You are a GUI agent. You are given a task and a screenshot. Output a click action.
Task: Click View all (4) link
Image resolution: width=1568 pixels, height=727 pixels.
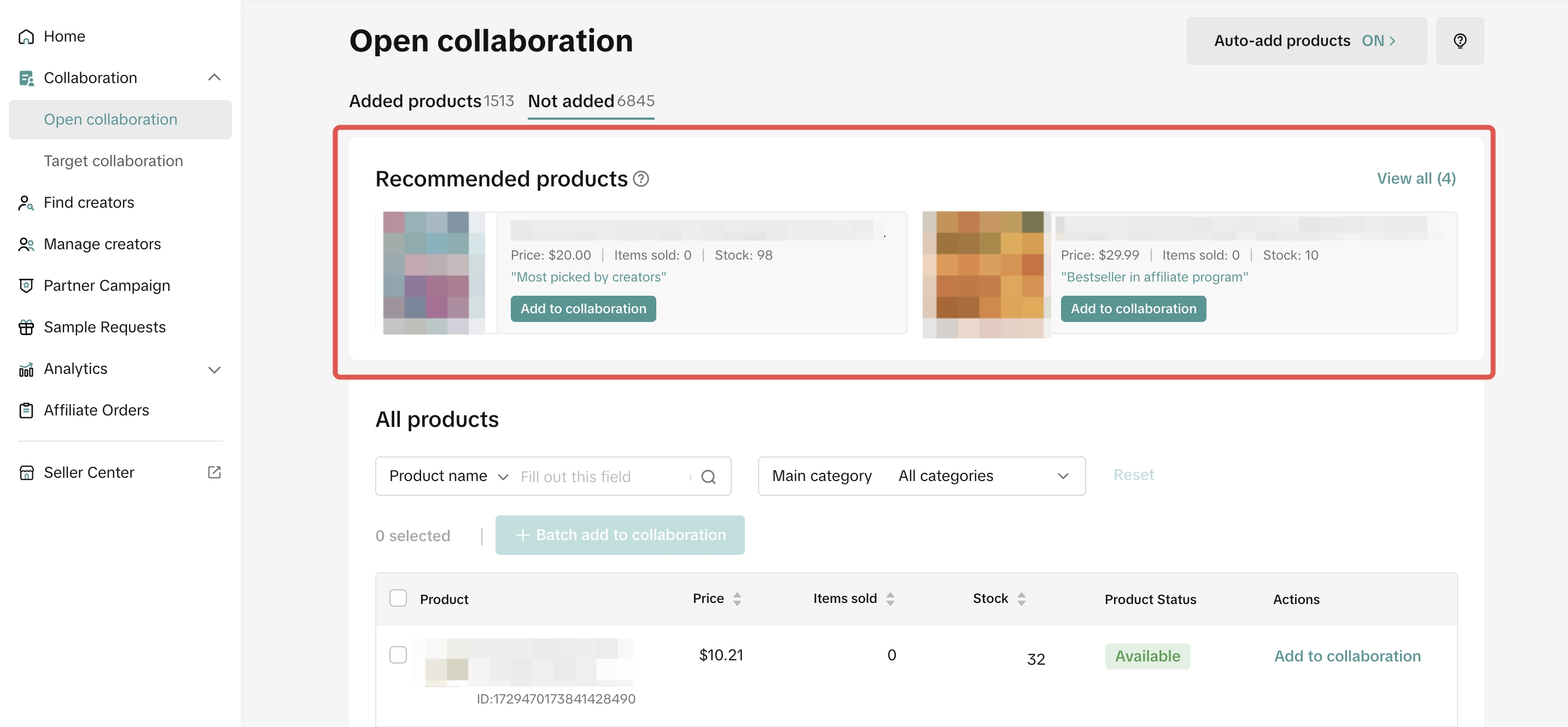click(1415, 178)
